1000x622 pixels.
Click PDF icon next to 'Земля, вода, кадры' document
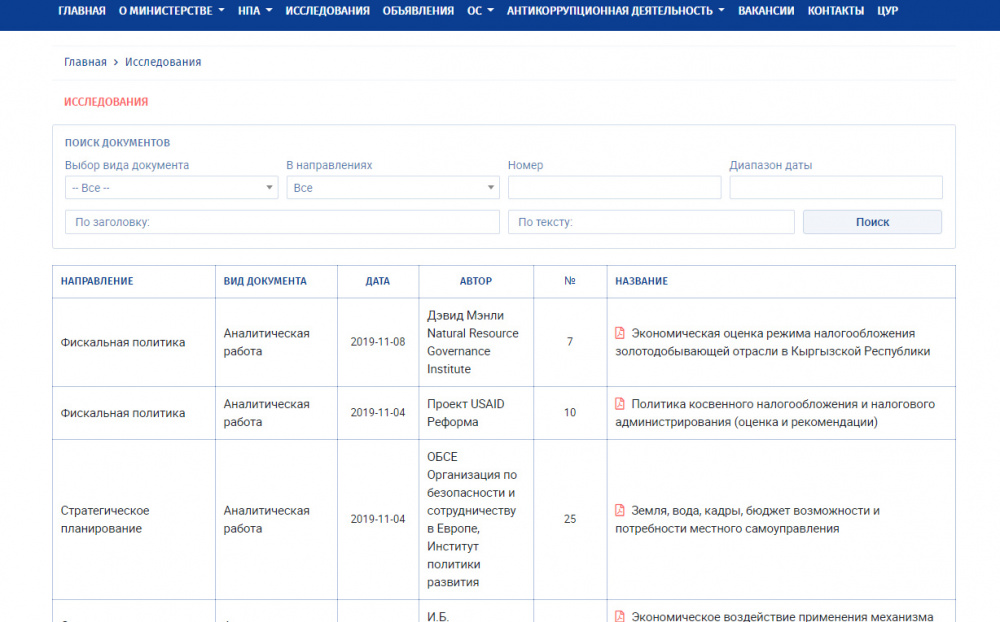click(620, 511)
